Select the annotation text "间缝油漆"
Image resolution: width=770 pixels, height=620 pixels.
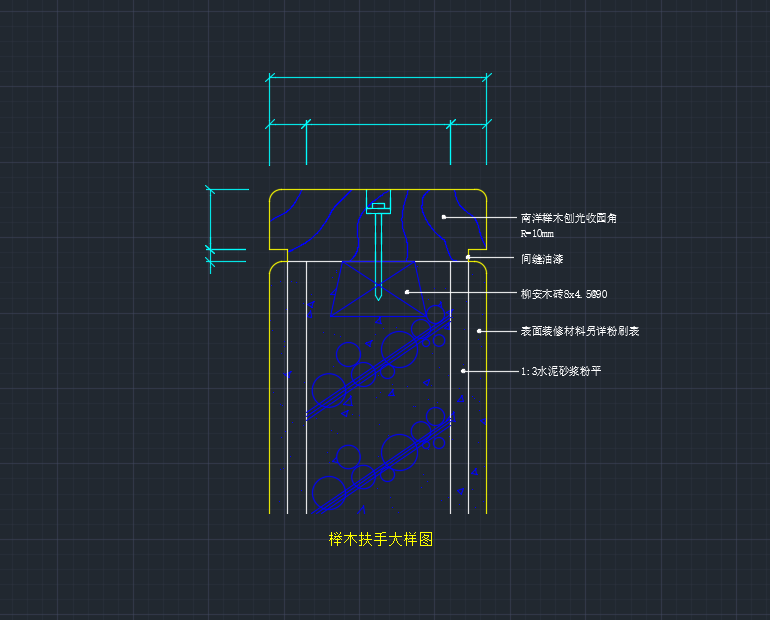[x=542, y=259]
